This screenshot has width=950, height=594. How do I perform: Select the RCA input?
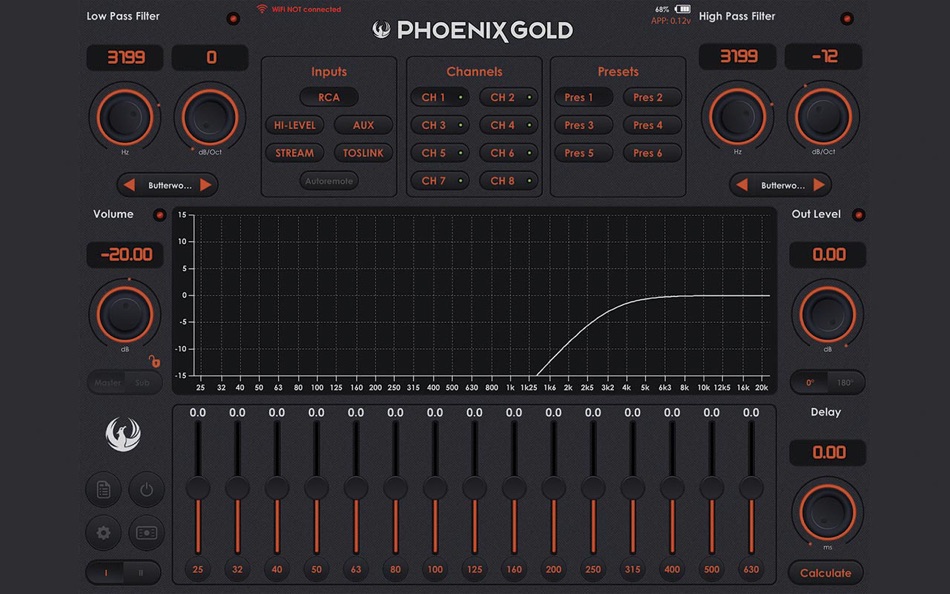pyautogui.click(x=329, y=97)
